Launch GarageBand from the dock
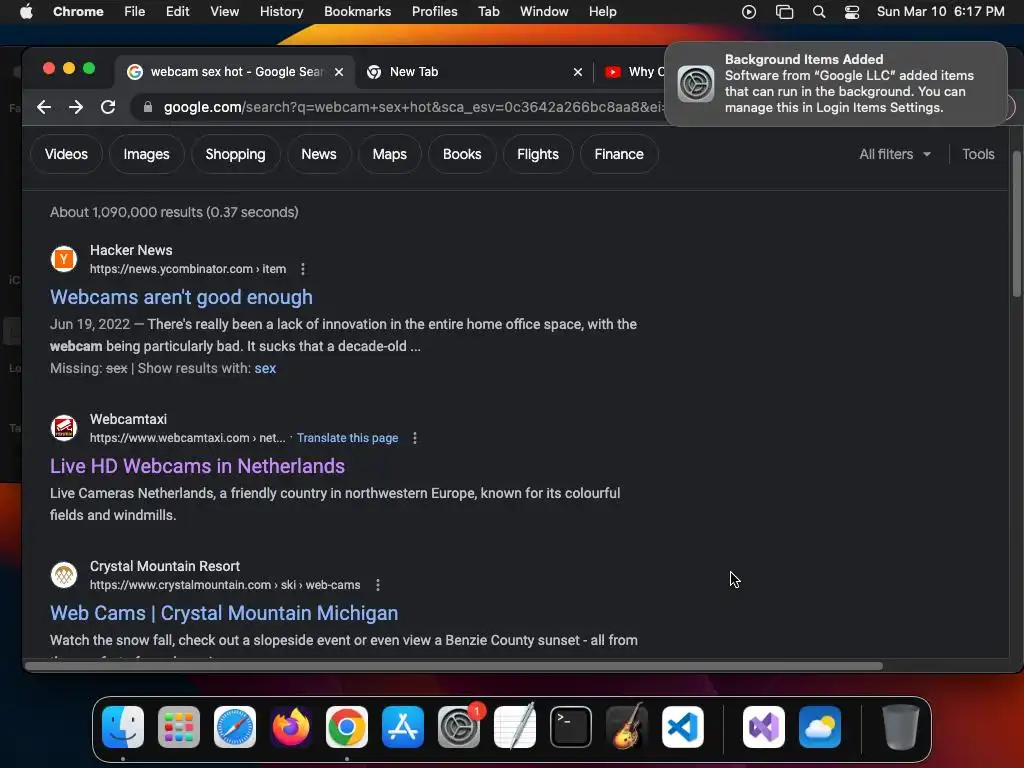 [x=627, y=727]
